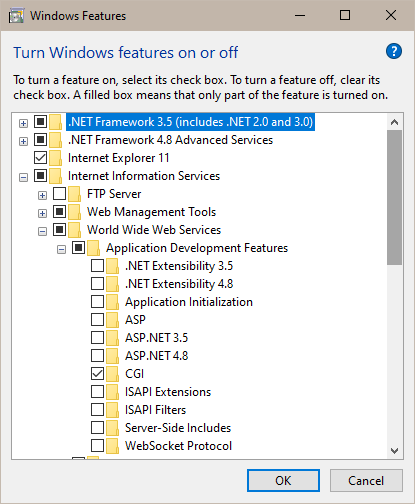
Task: Click the folder icon next to ASP.NET 4.8
Action: pos(112,356)
